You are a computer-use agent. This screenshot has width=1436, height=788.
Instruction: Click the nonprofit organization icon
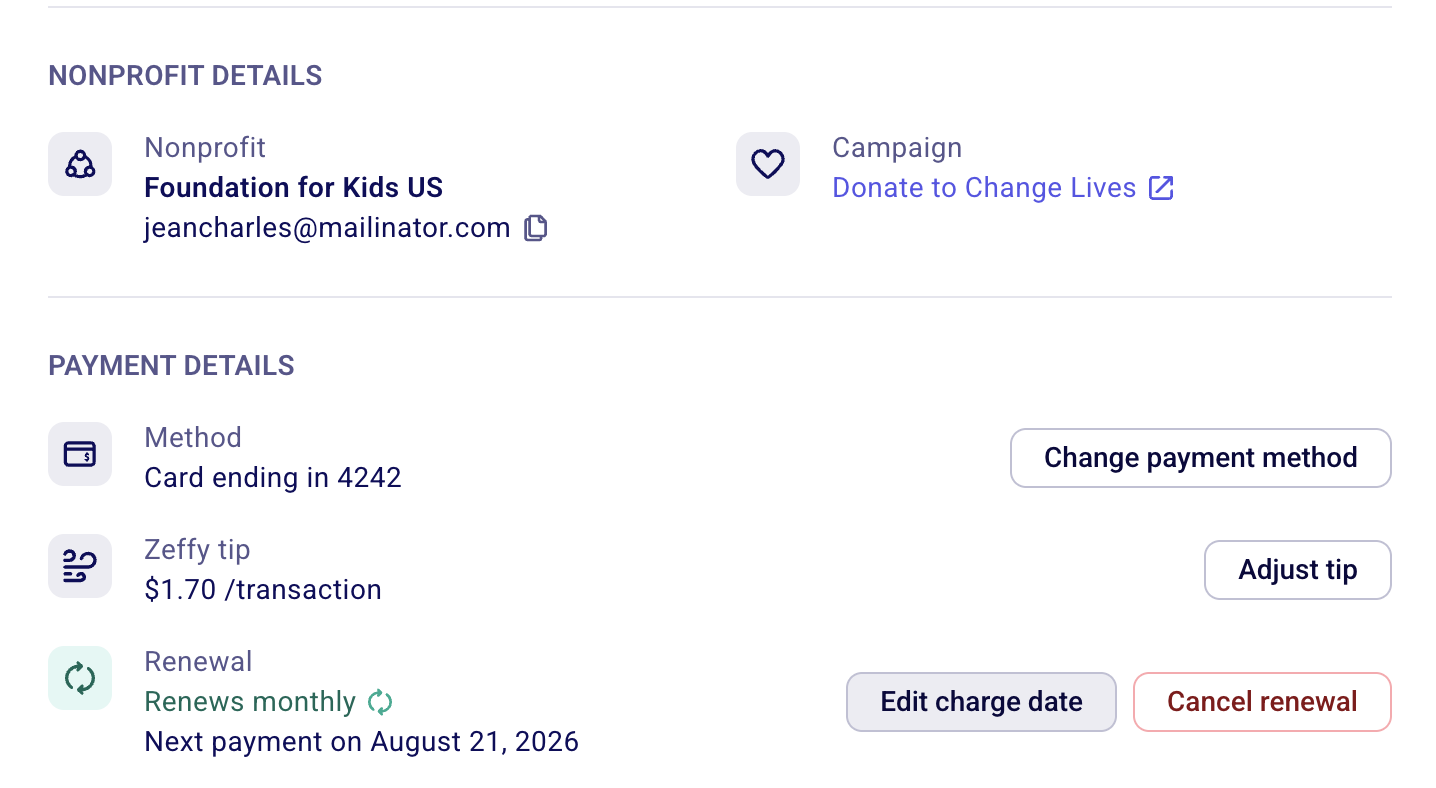[x=80, y=164]
